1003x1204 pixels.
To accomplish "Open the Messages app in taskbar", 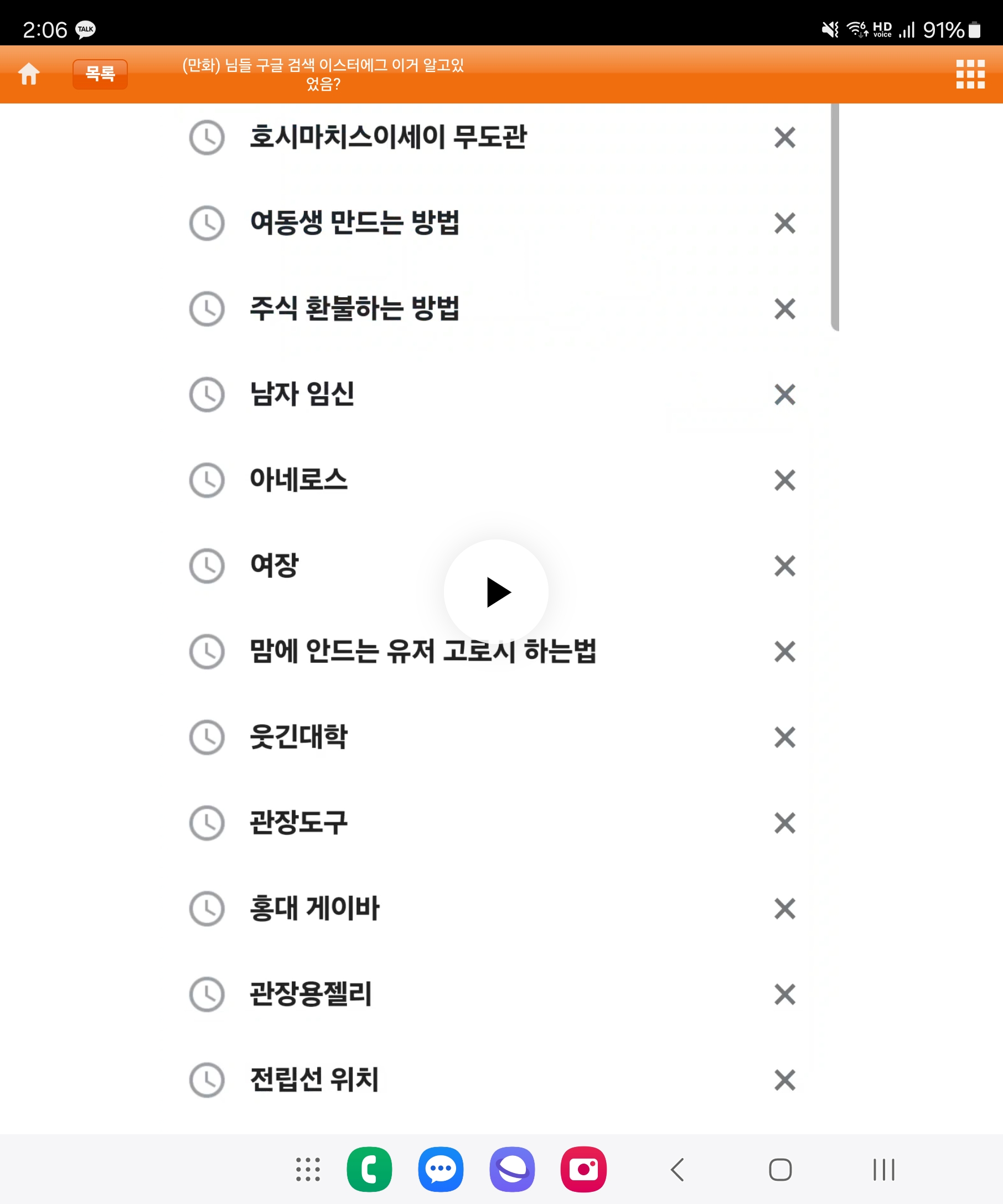I will 441,1170.
